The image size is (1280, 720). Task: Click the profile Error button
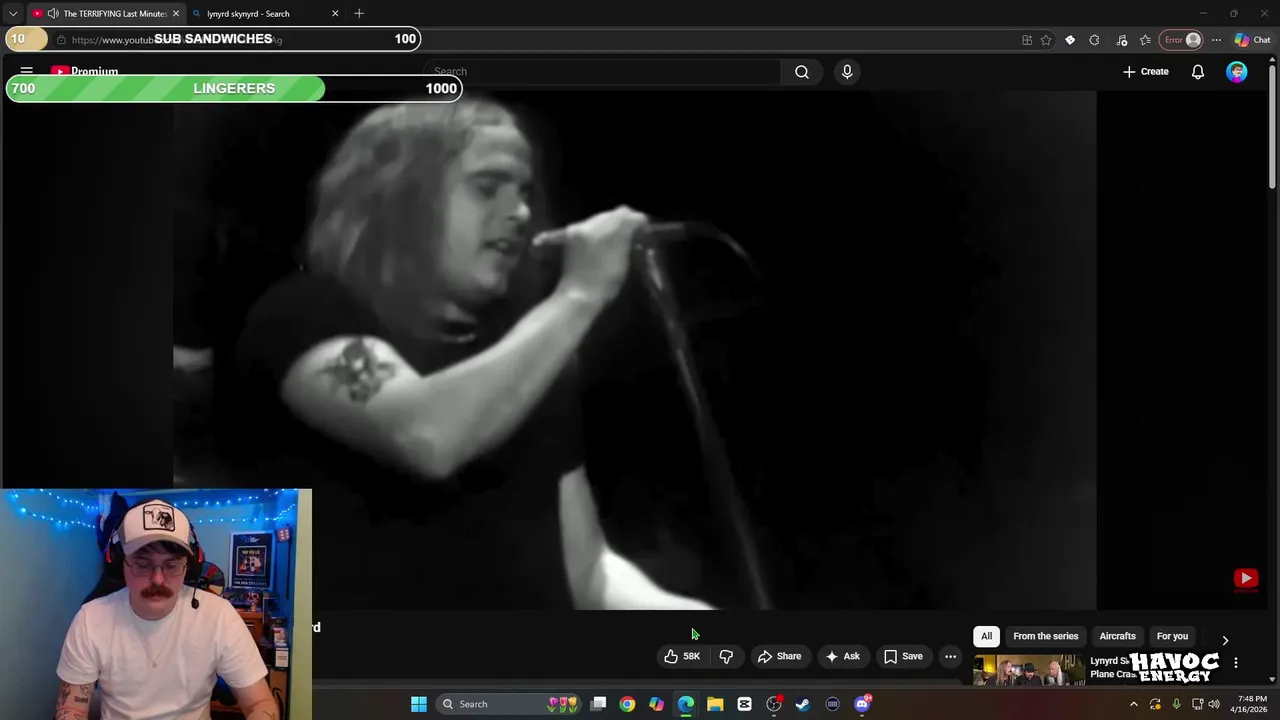[1181, 40]
